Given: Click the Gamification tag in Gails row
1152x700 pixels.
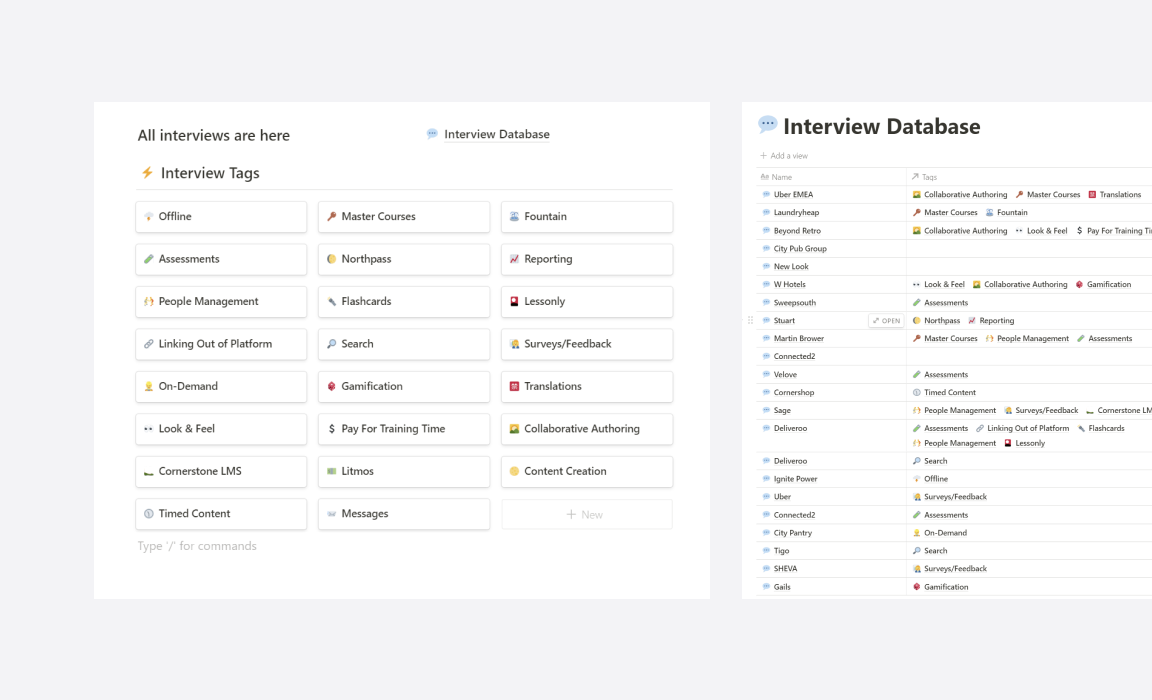Looking at the screenshot, I should pos(940,587).
